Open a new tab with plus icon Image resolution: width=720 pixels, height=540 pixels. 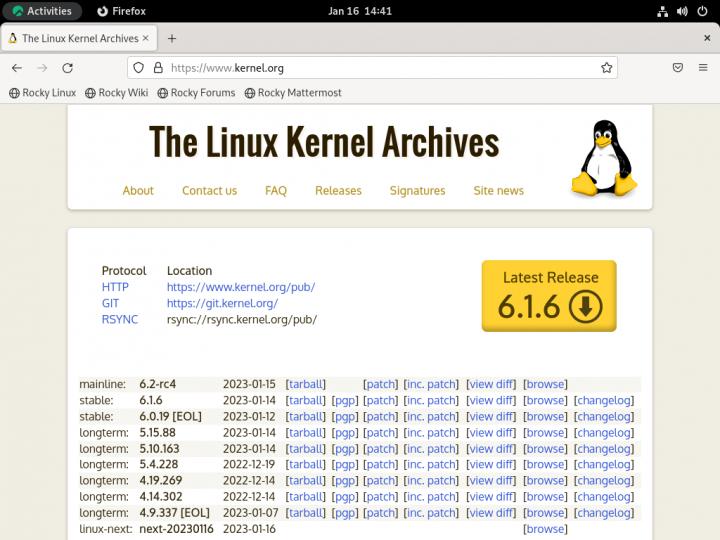coord(172,38)
